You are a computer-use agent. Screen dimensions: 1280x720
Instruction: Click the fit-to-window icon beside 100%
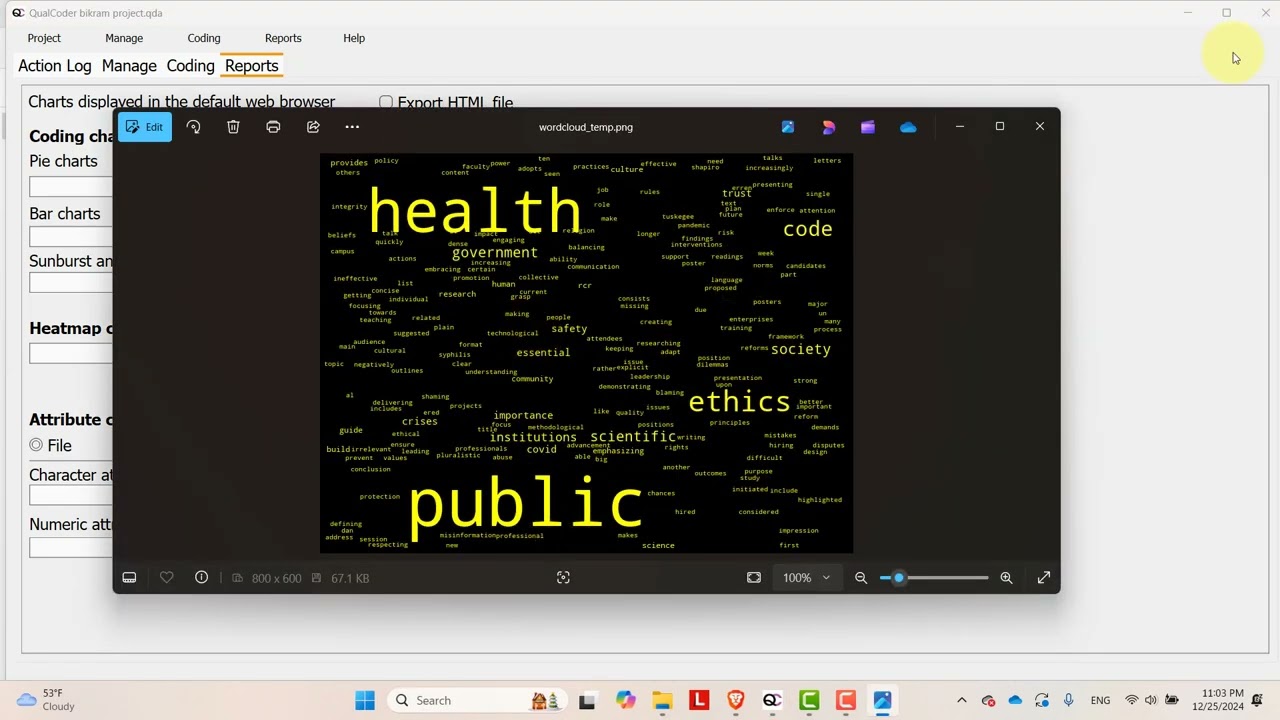coord(754,578)
